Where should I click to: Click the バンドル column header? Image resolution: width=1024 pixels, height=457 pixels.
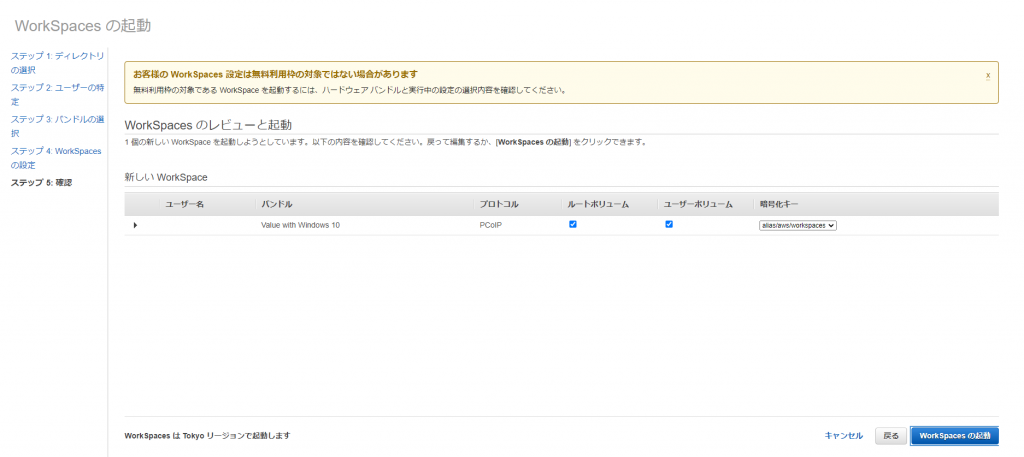pos(276,204)
